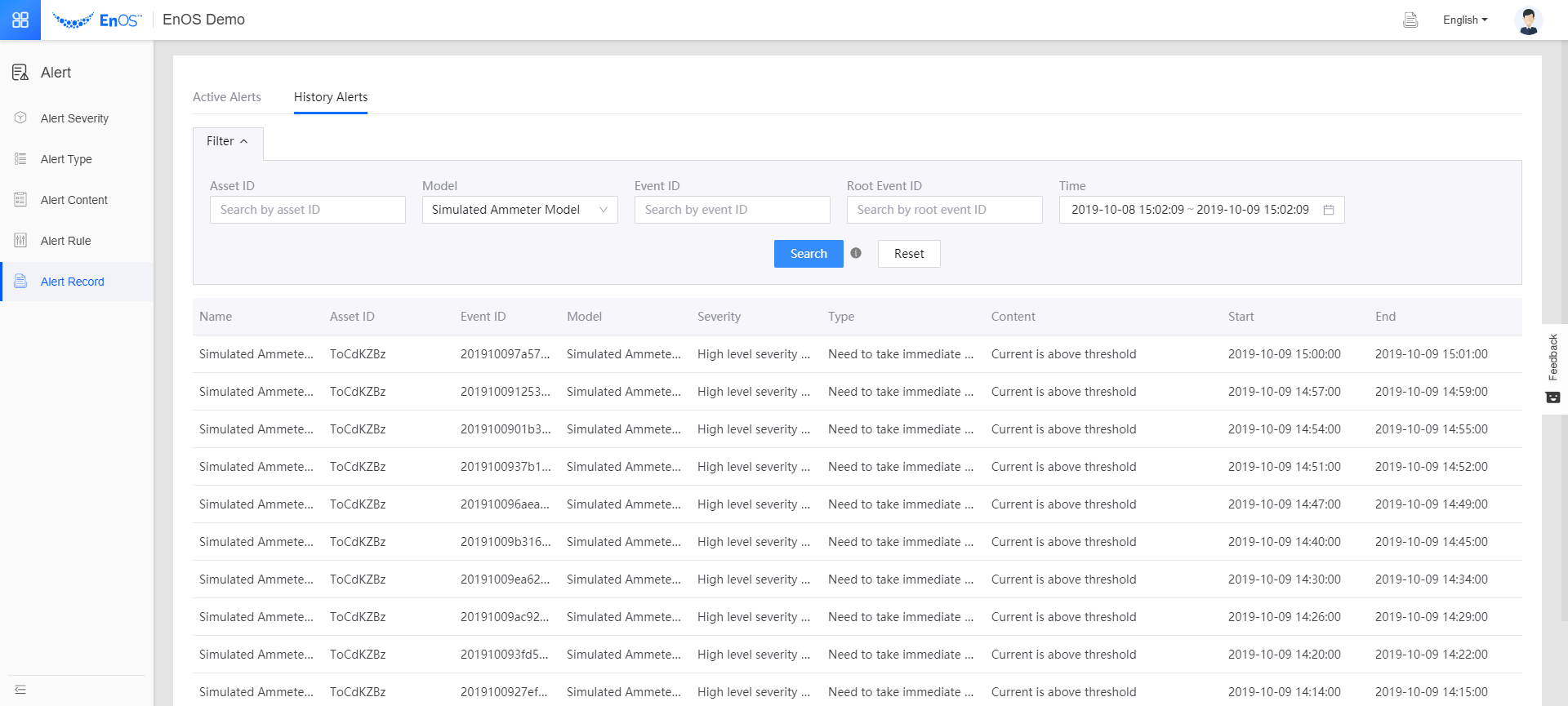Collapse the Filter panel
This screenshot has height=706, width=1568.
[x=227, y=141]
